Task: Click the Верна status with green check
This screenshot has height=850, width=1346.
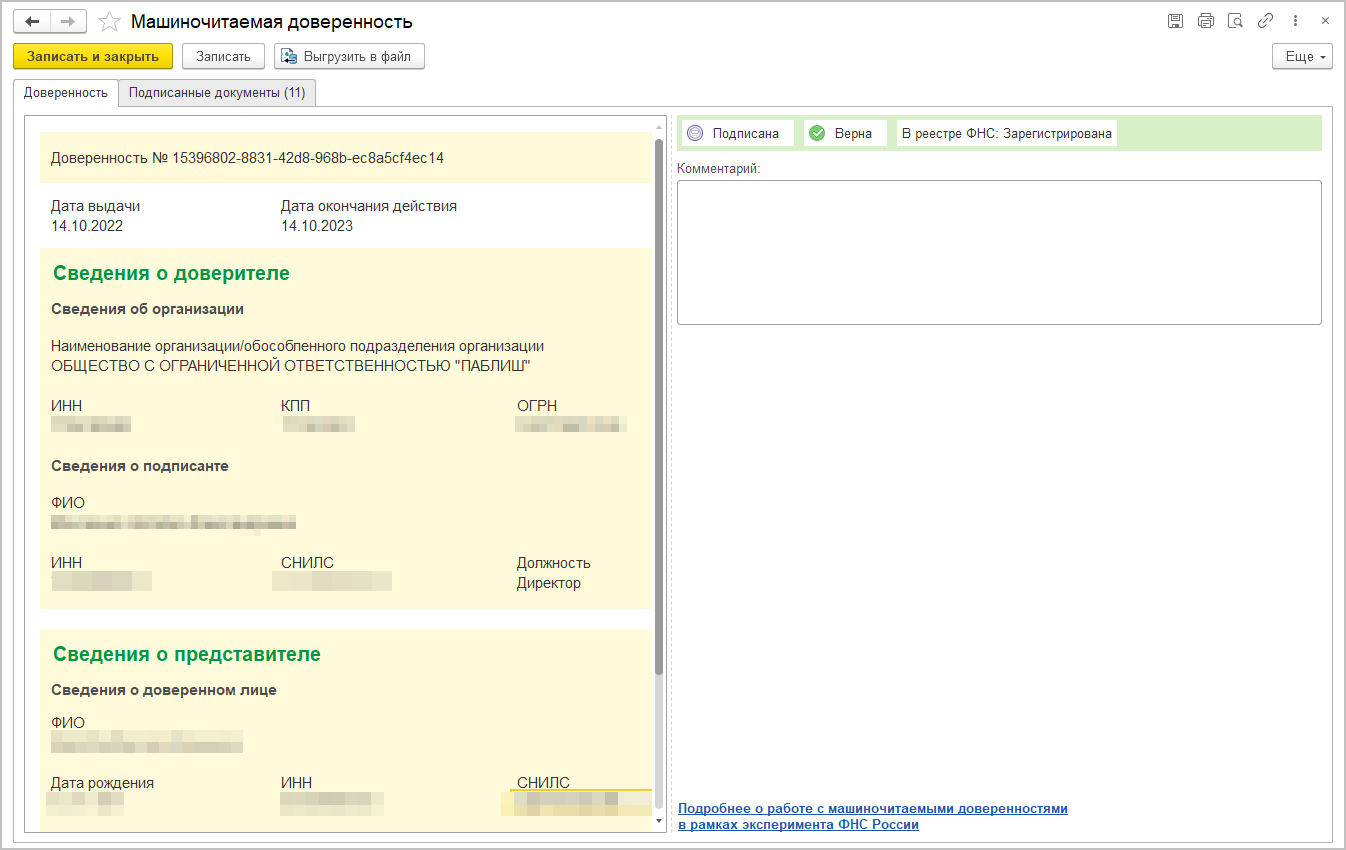Action: [844, 133]
